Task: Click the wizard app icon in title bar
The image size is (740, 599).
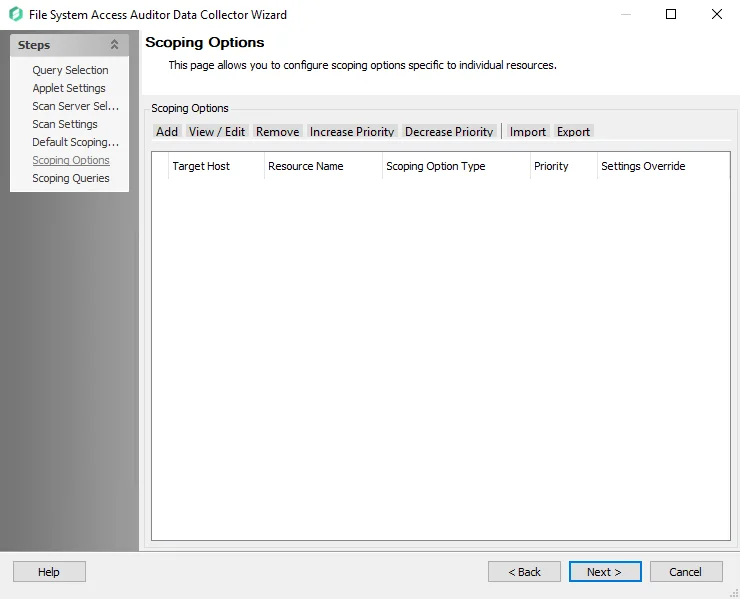Action: [x=16, y=14]
